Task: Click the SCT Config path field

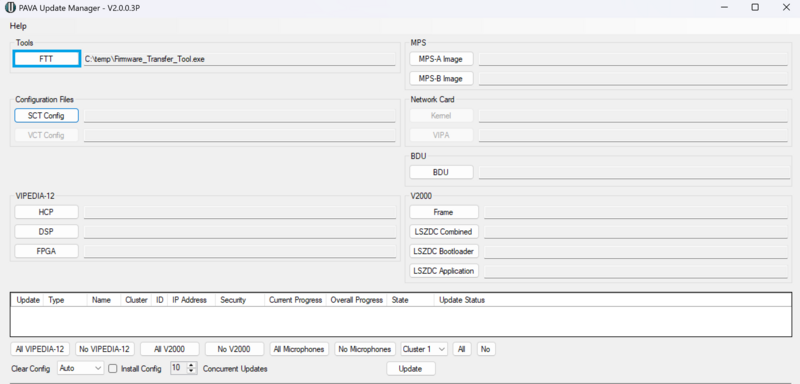Action: 240,116
